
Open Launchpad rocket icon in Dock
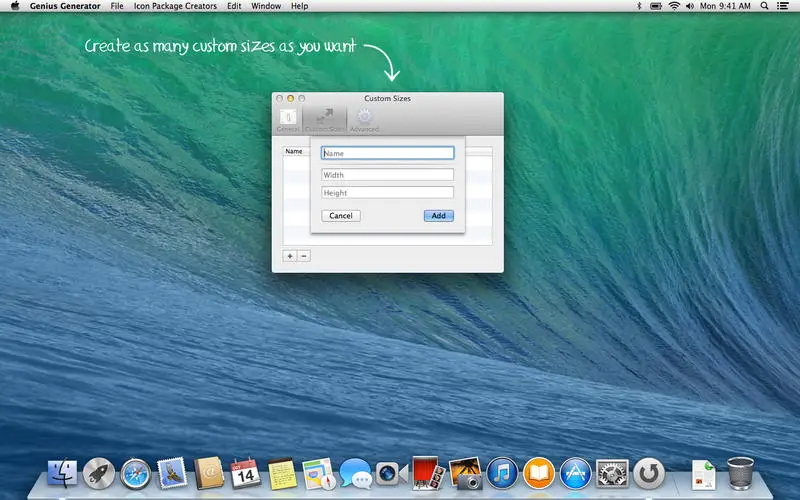pyautogui.click(x=99, y=473)
